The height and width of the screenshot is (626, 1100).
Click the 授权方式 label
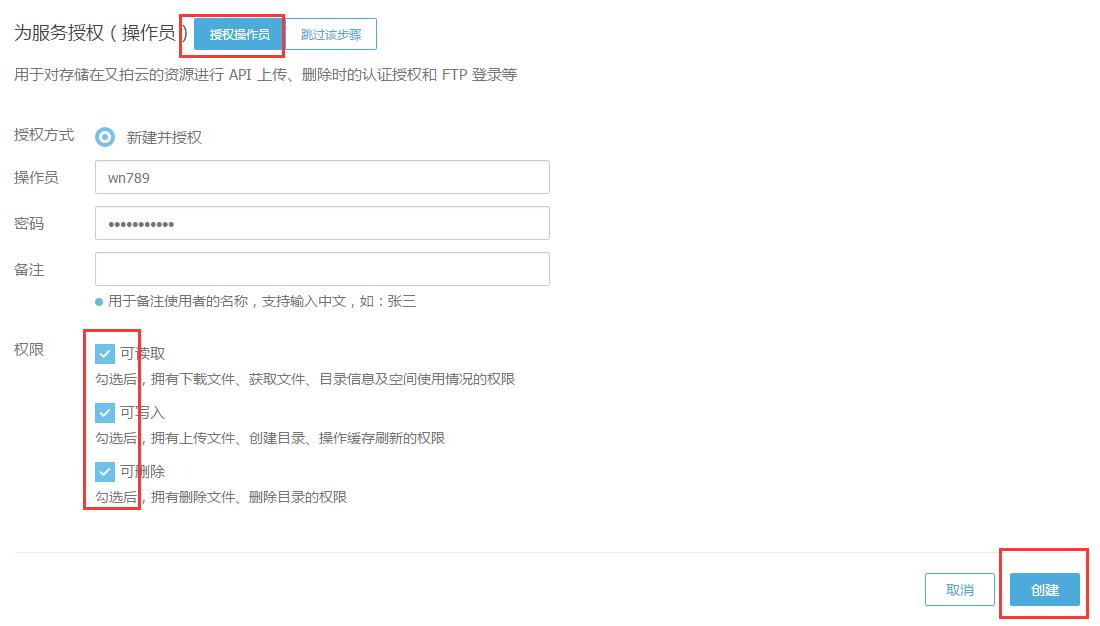[x=44, y=135]
